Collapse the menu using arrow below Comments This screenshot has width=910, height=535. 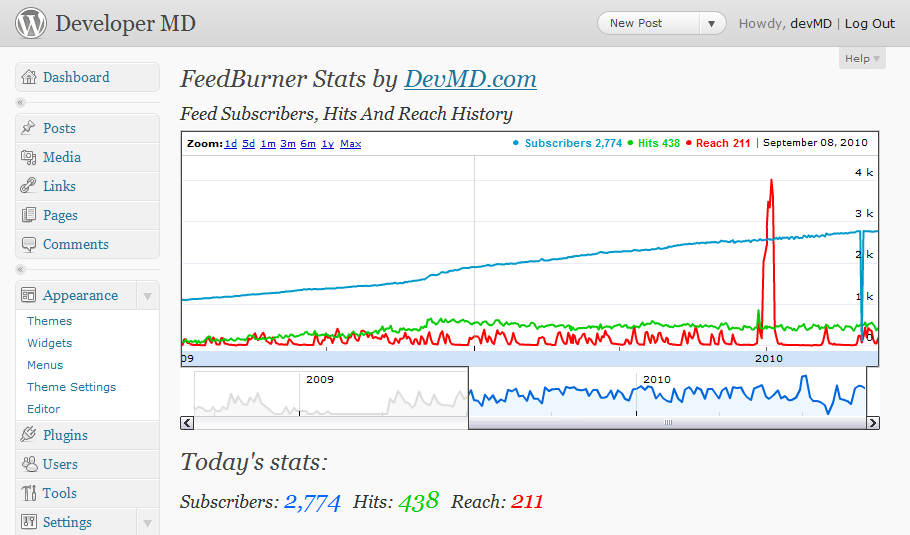(20, 269)
